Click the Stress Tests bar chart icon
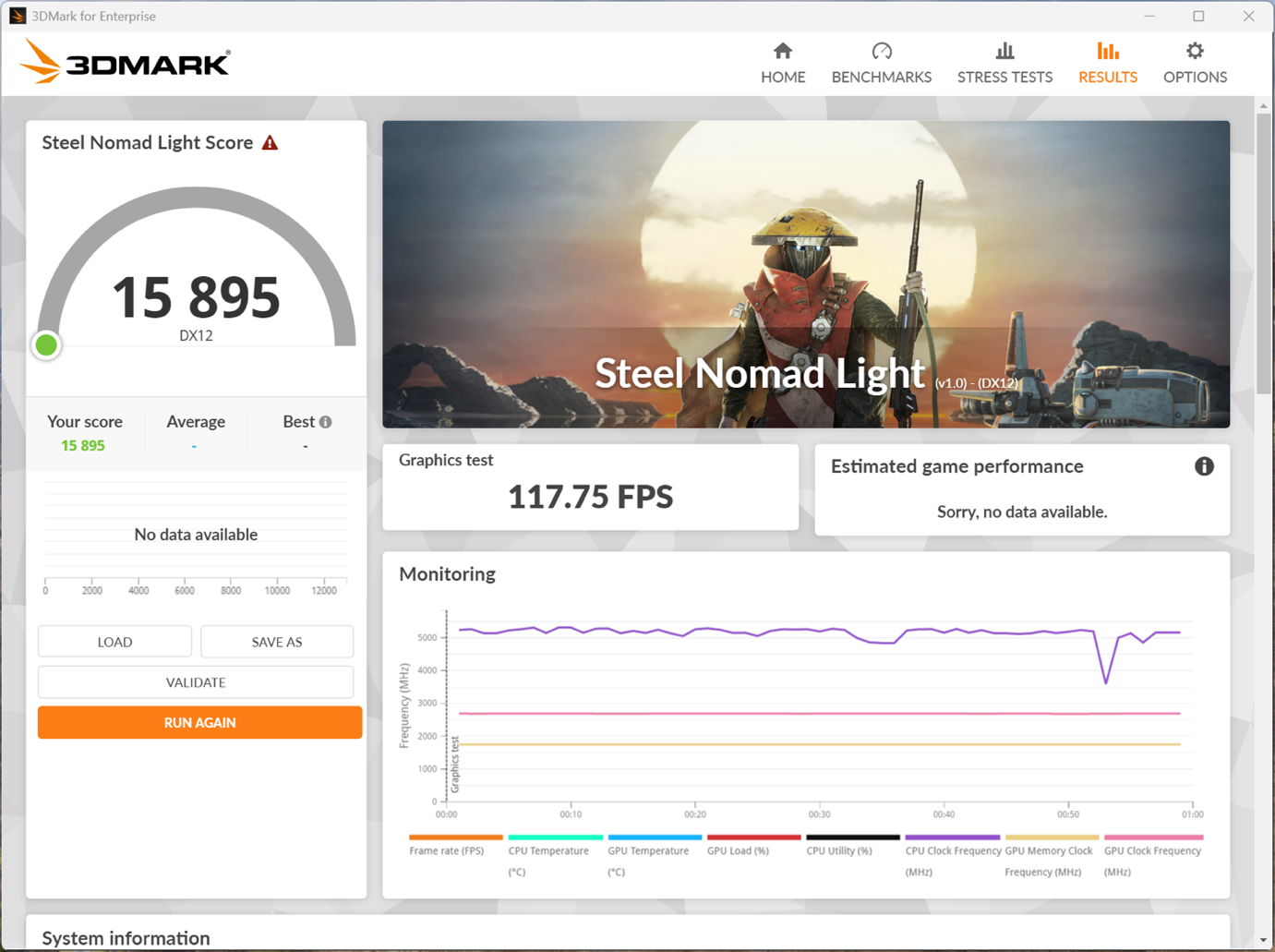Screen dimensions: 1275x952 pos(1004,51)
